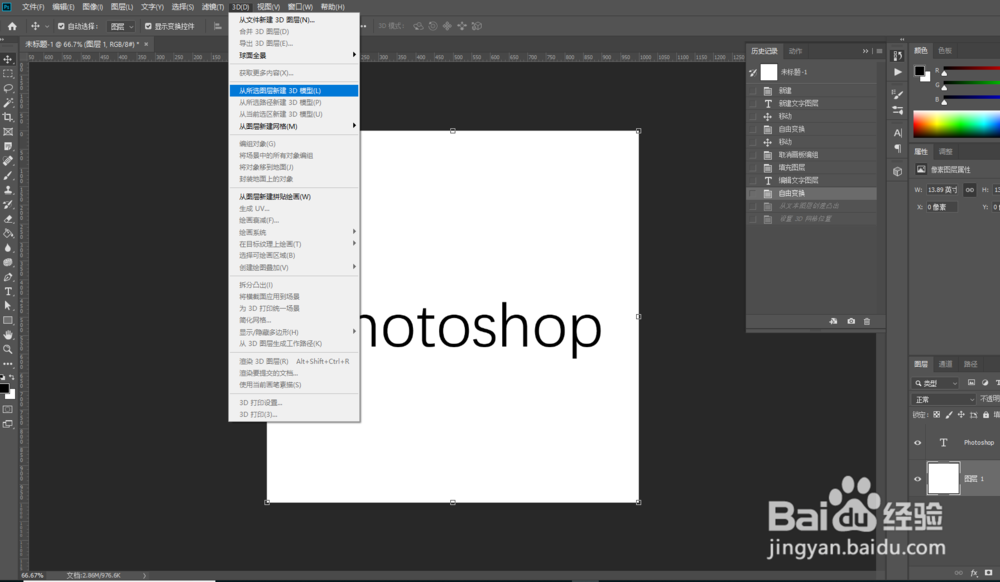Select the 填充图层 history state
Viewport: 1000px width, 582px height.
[812, 168]
